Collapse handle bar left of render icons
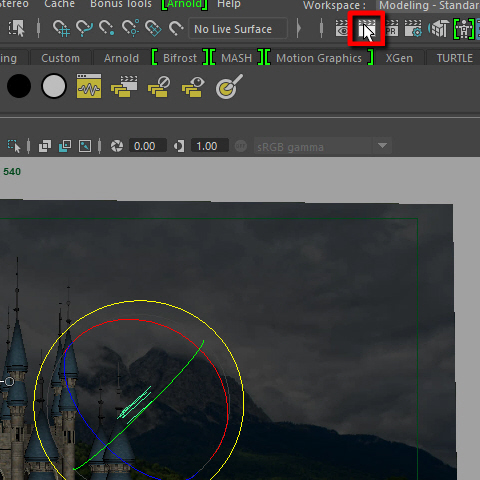Image resolution: width=480 pixels, height=480 pixels. tap(321, 28)
